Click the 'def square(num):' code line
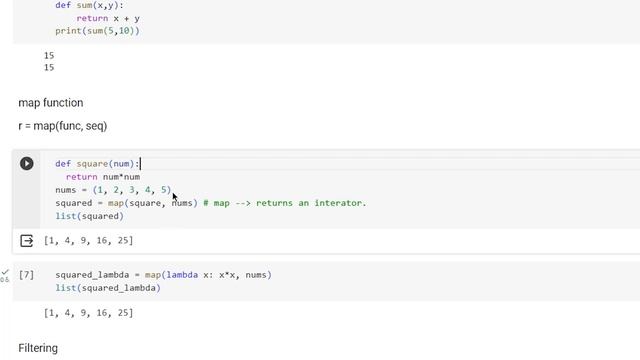The image size is (640, 360). click(98, 164)
